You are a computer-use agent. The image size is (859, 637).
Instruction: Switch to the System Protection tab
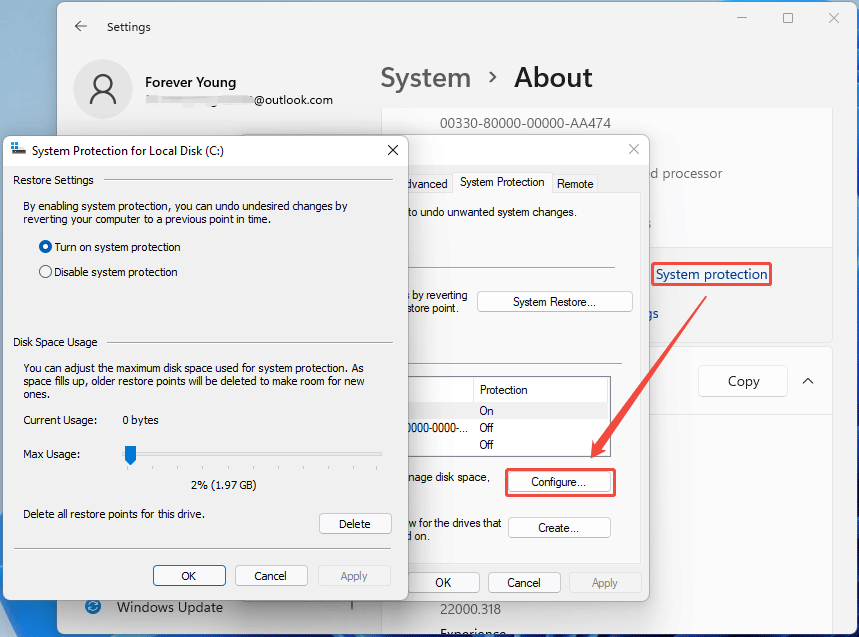[x=502, y=182]
